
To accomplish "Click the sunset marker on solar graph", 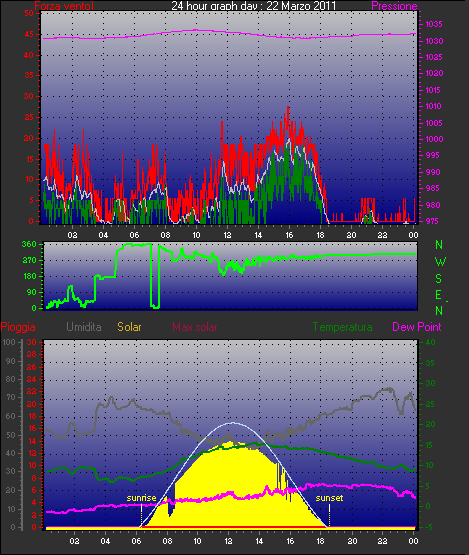I will point(329,498).
